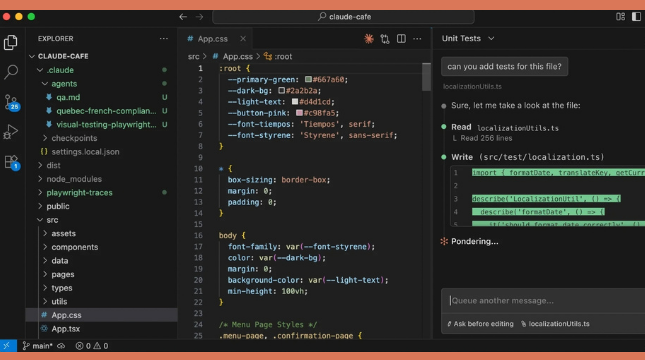
Task: Click the src breadcrumb segment
Action: [193, 56]
